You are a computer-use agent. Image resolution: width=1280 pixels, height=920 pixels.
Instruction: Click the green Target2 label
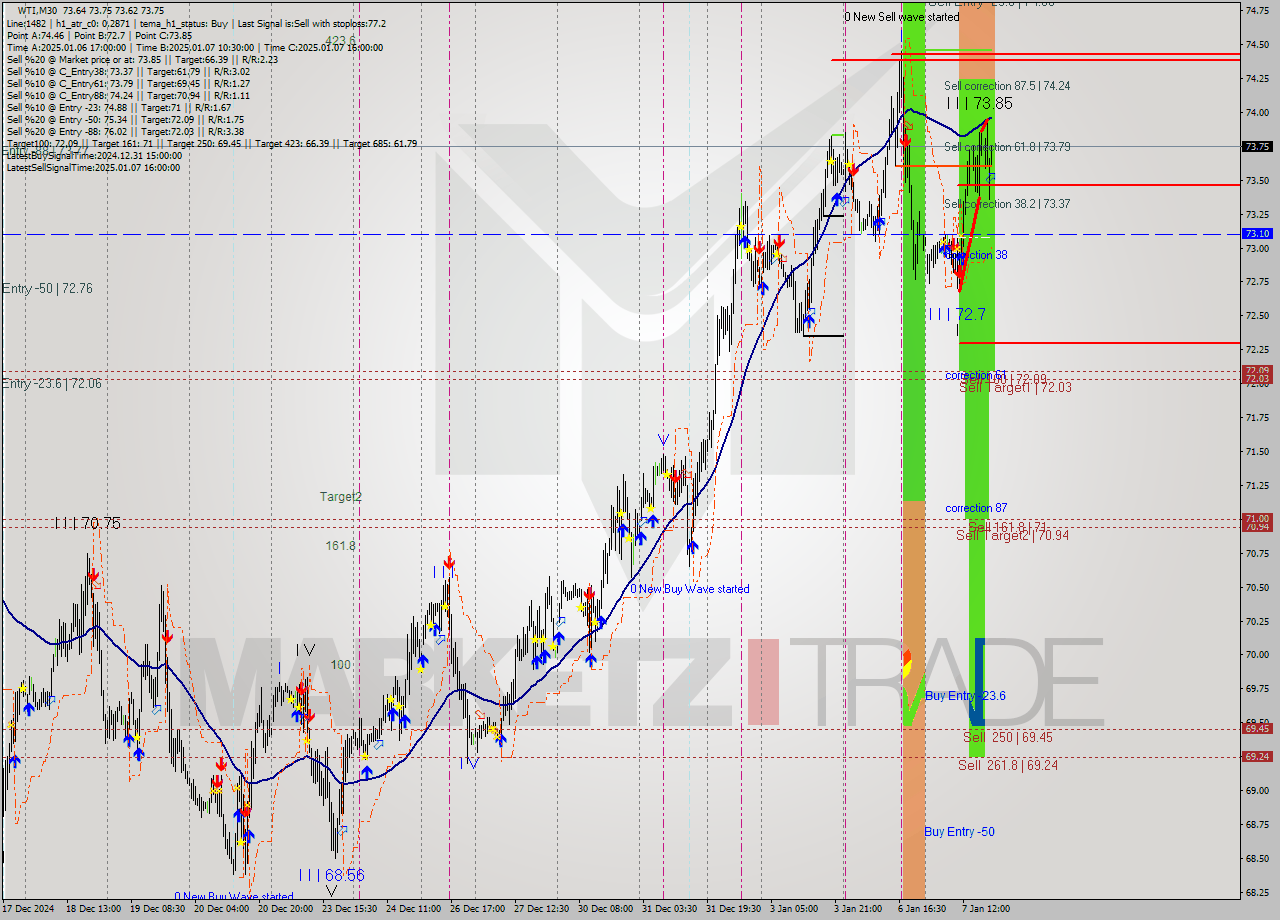click(341, 496)
